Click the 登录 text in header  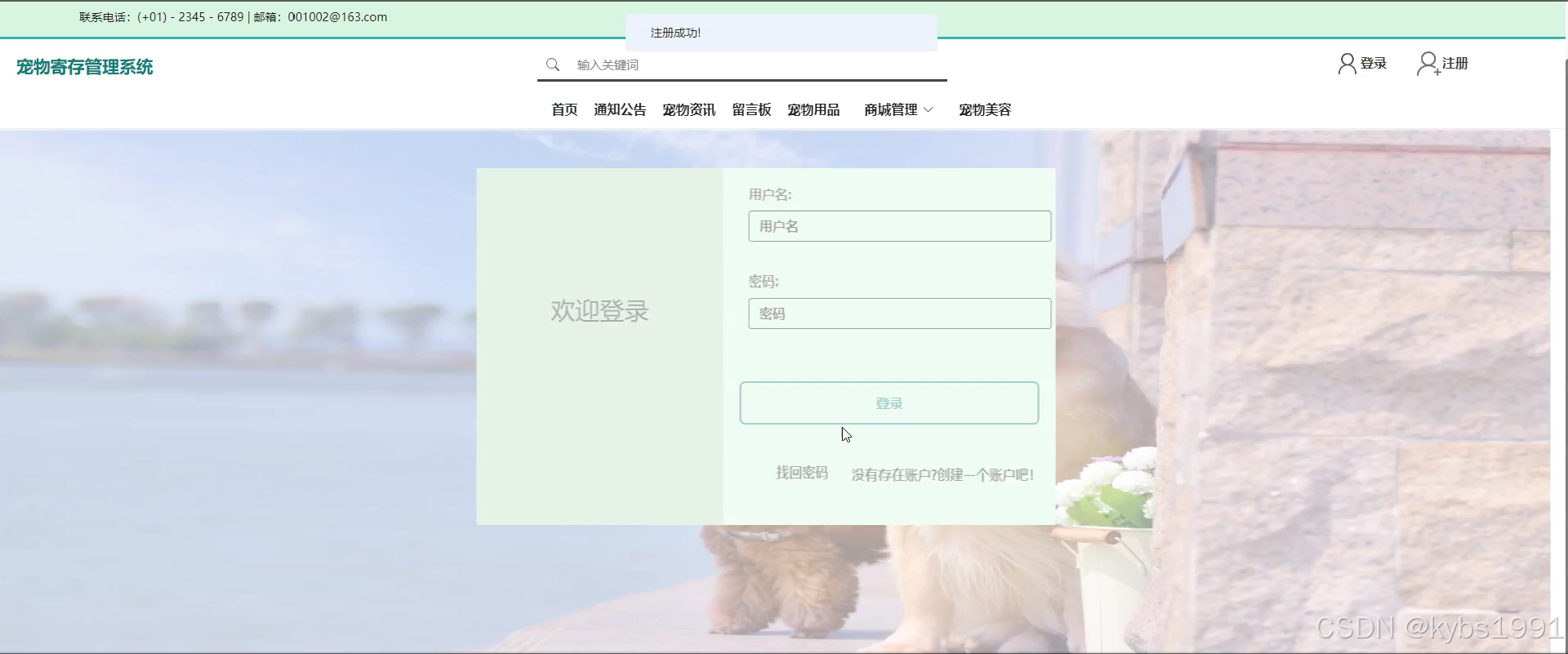(1374, 63)
